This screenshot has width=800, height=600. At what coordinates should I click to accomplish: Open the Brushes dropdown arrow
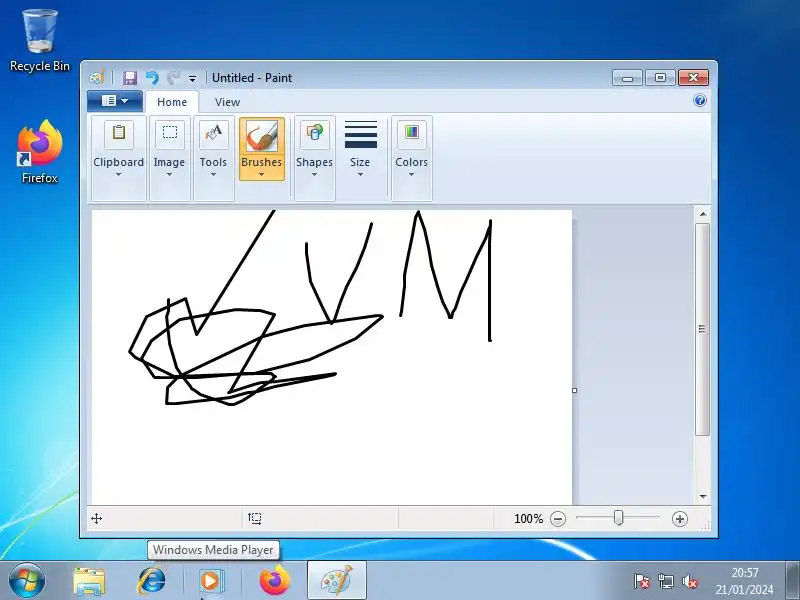click(x=262, y=174)
